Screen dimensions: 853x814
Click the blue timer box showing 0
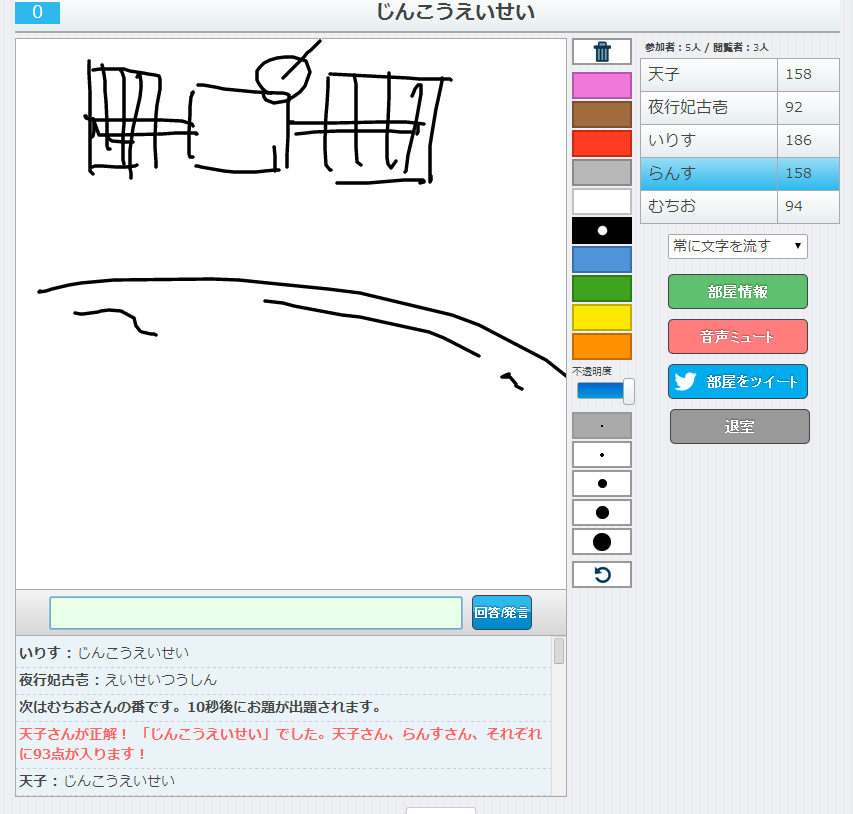pyautogui.click(x=38, y=12)
